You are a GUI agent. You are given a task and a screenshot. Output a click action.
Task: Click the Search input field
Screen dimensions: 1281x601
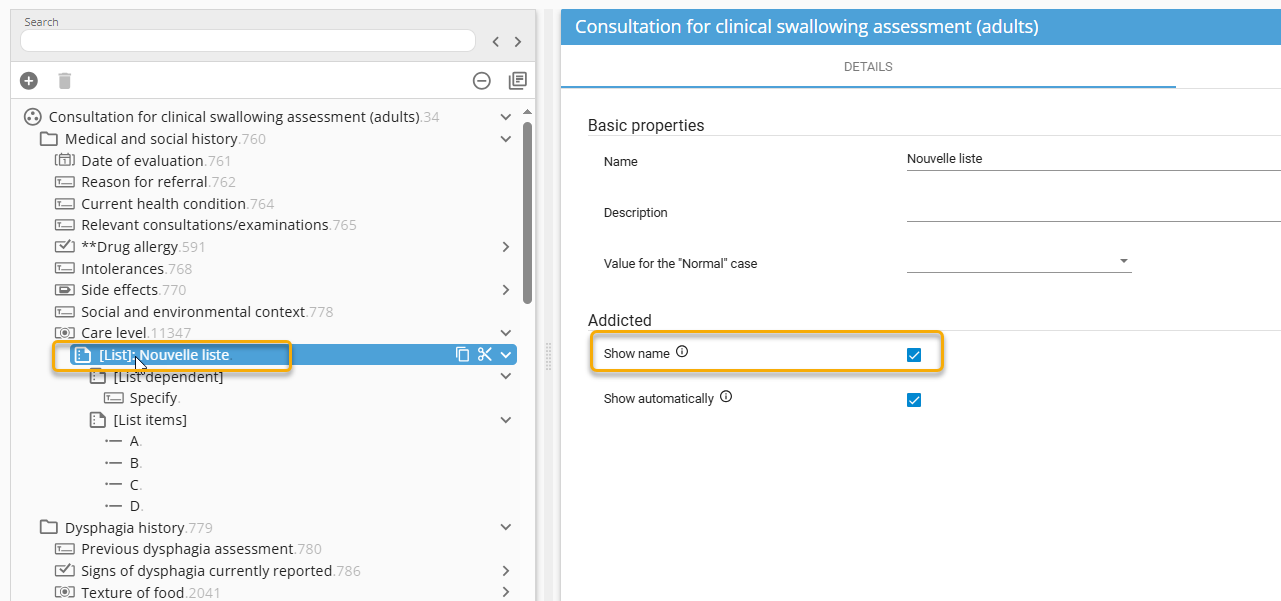247,41
